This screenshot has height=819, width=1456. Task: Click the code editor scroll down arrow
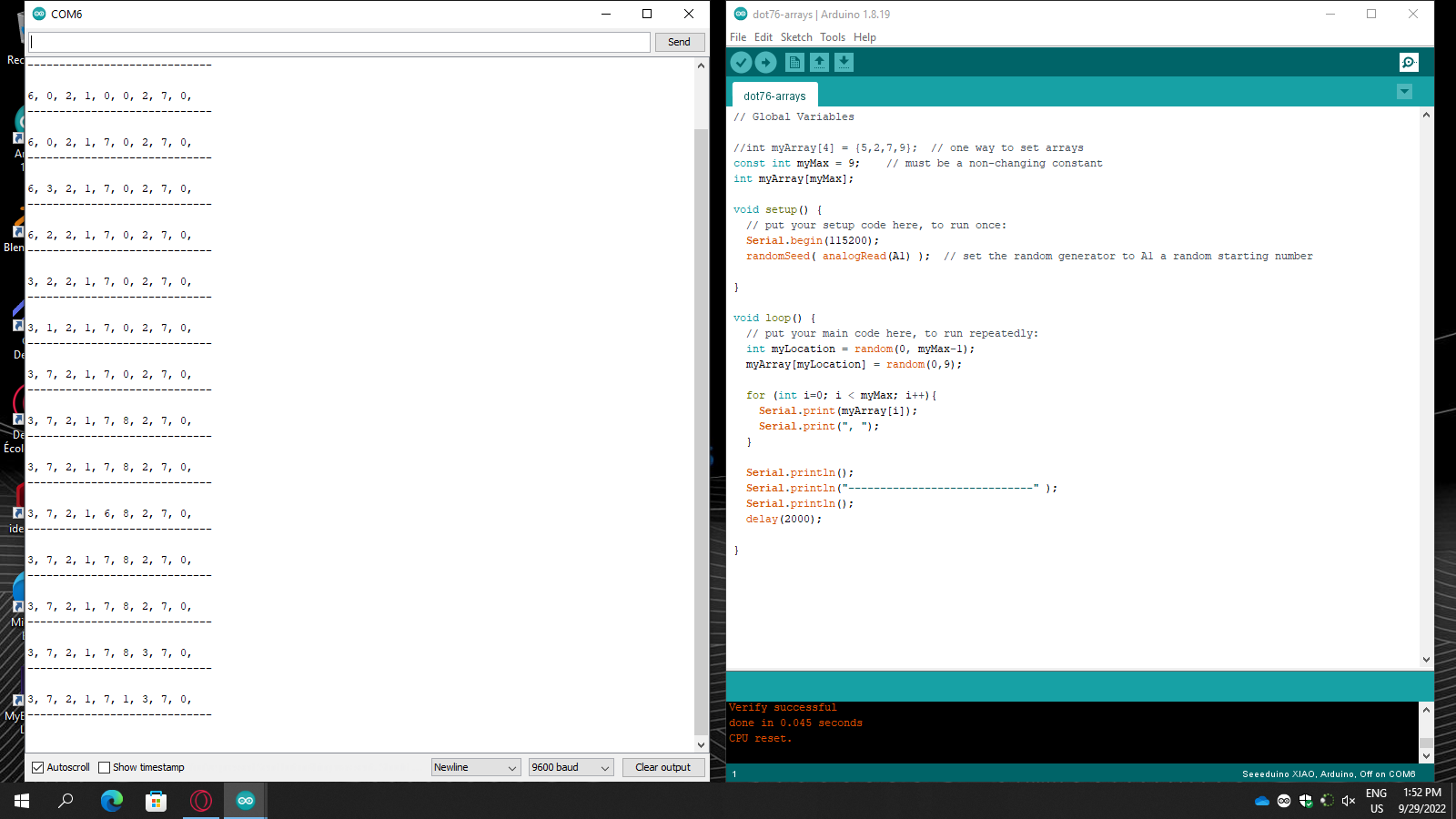(1426, 659)
